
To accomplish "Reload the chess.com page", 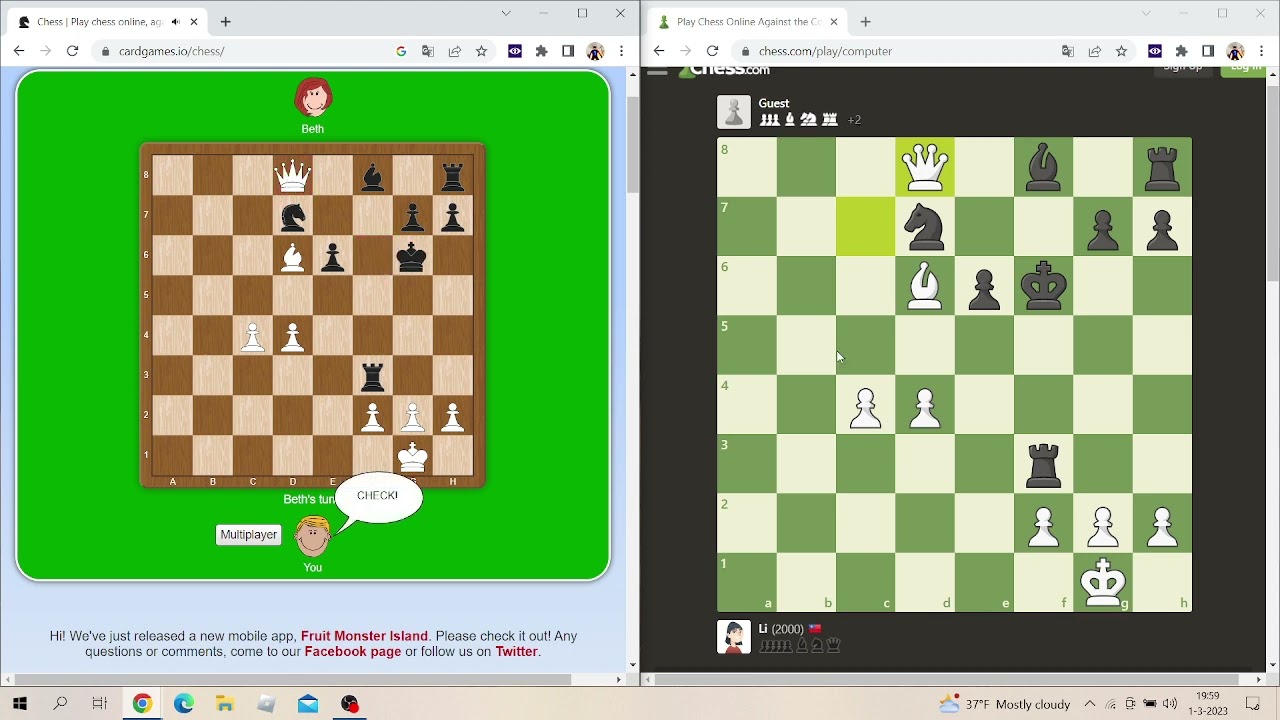I will (x=712, y=51).
